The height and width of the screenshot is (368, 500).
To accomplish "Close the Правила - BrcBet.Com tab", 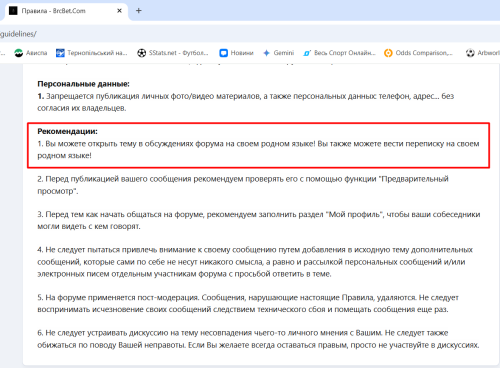I will (119, 11).
